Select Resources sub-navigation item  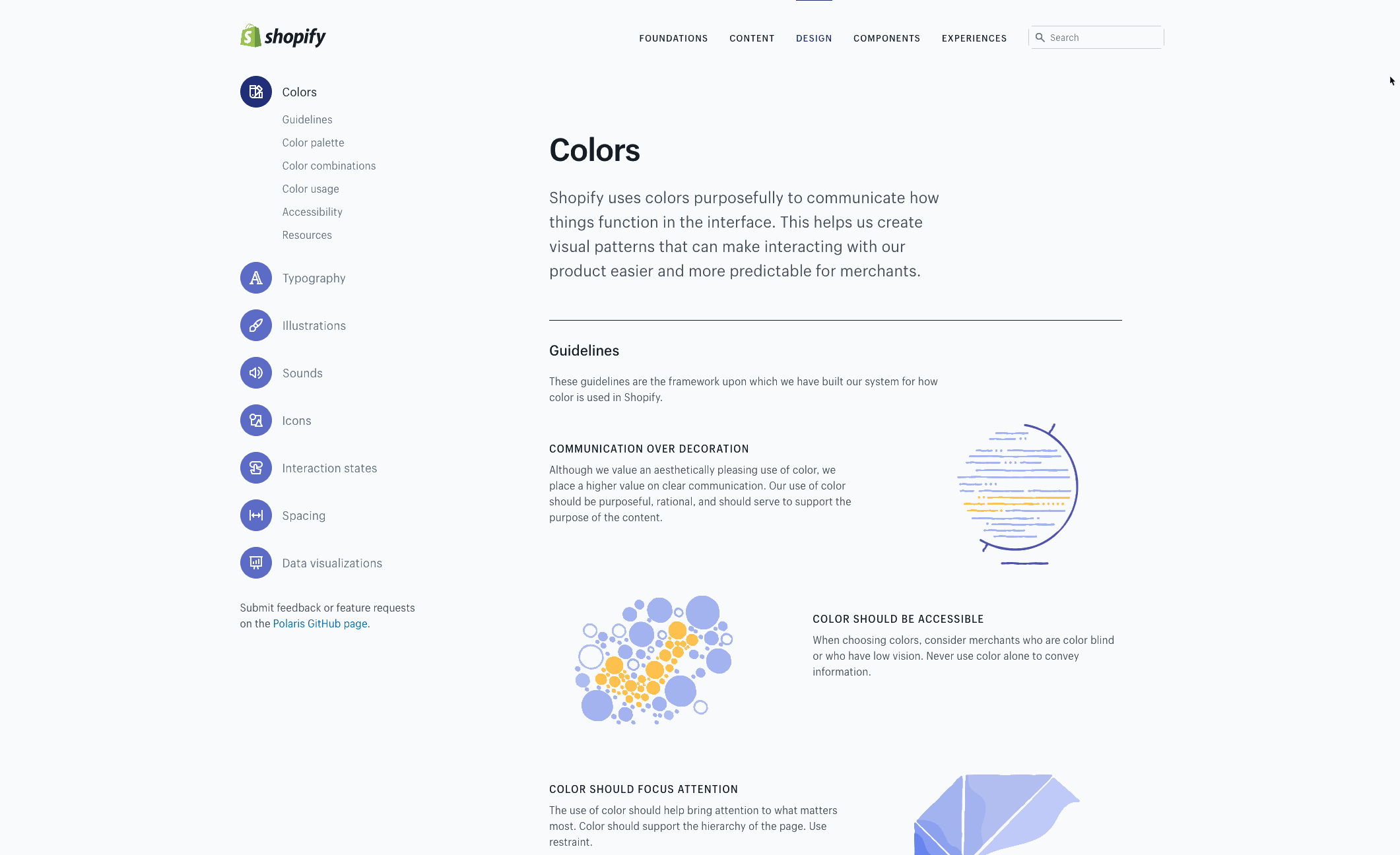tap(305, 234)
